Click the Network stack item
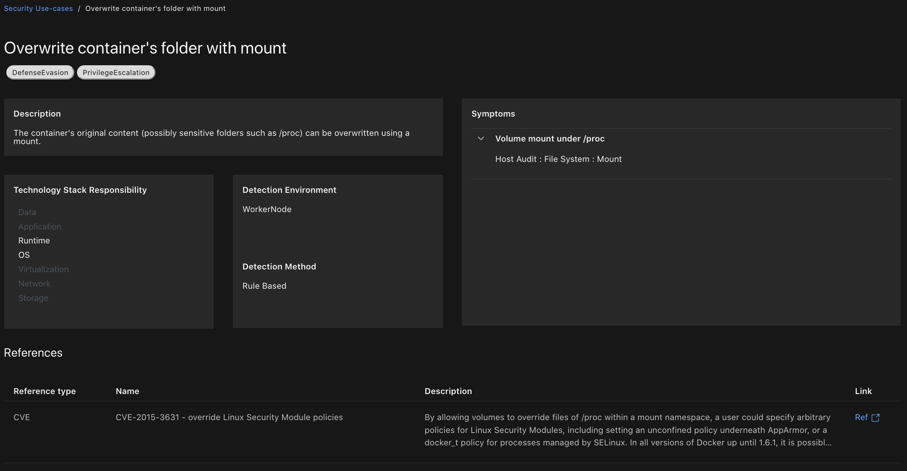Screen dimensions: 907x471 34,284
